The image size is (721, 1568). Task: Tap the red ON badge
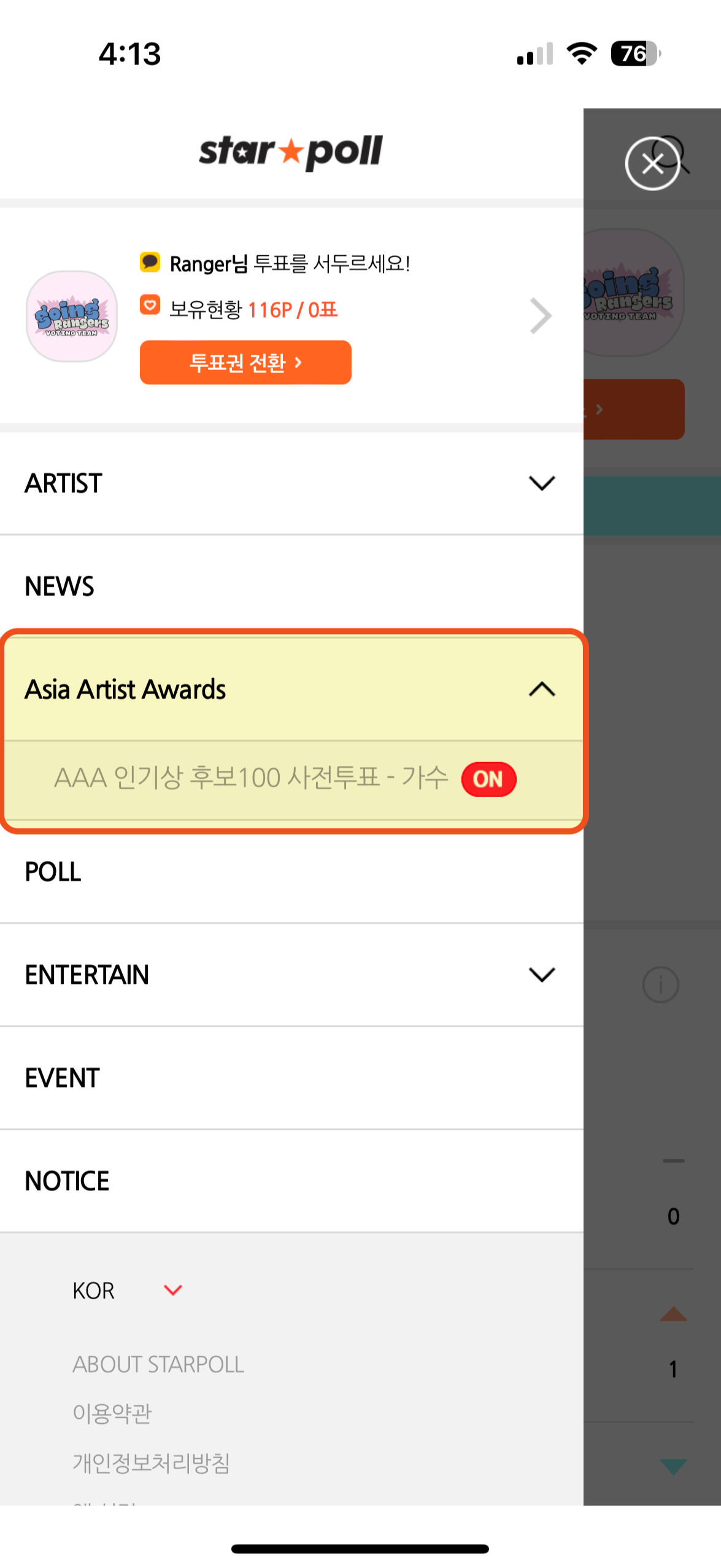(x=488, y=779)
